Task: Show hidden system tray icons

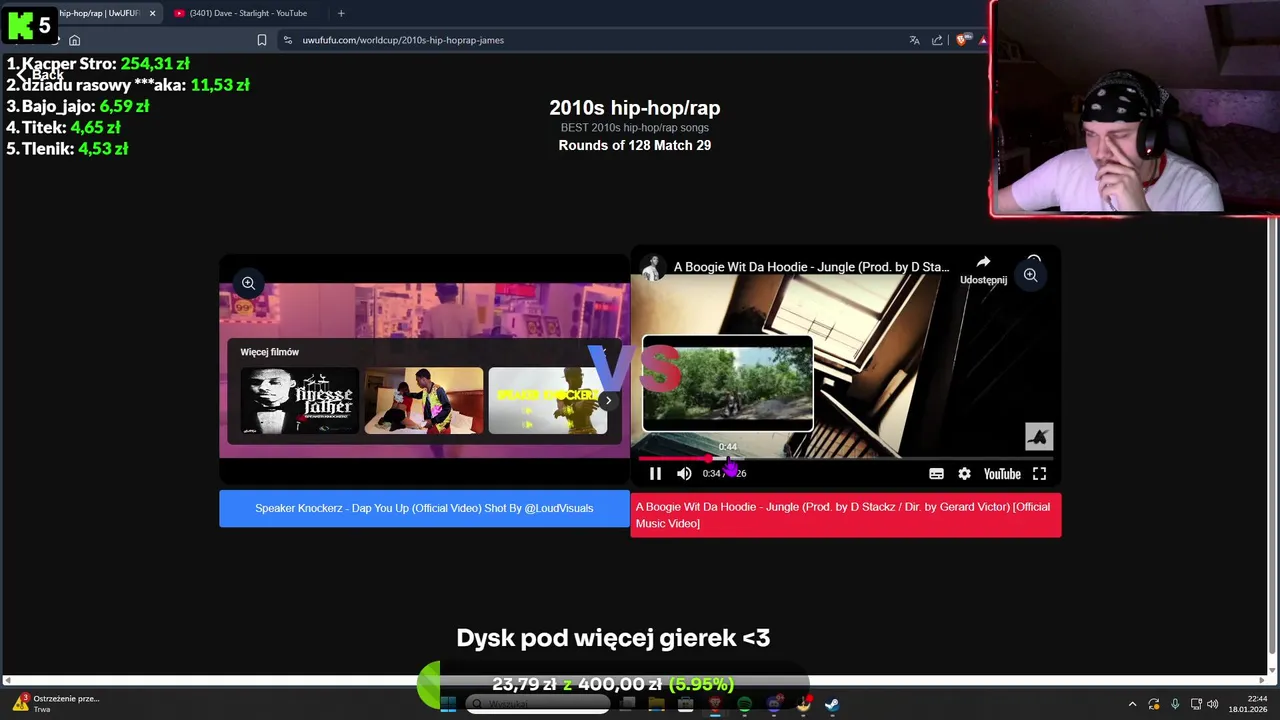Action: pos(1132,704)
